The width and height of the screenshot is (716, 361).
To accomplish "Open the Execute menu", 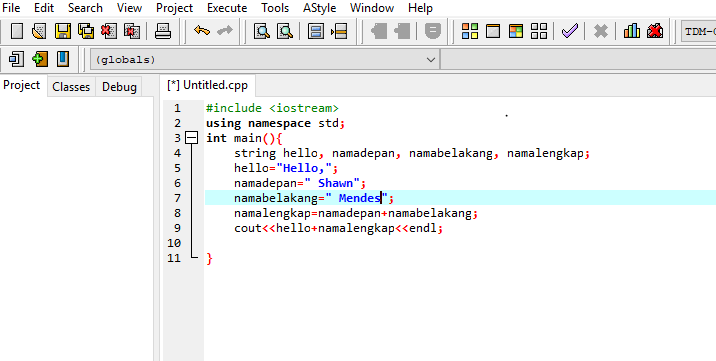I will (x=227, y=8).
